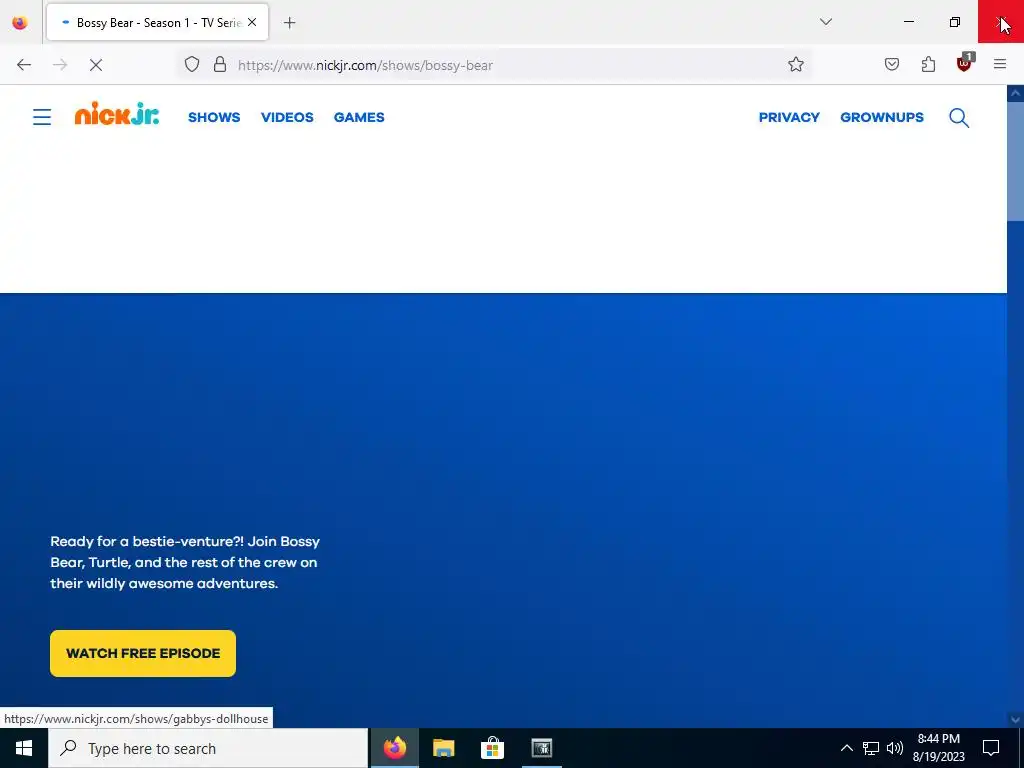Select the Bossy Bear - Season 1 tab
This screenshot has width=1024, height=768.
click(x=157, y=22)
